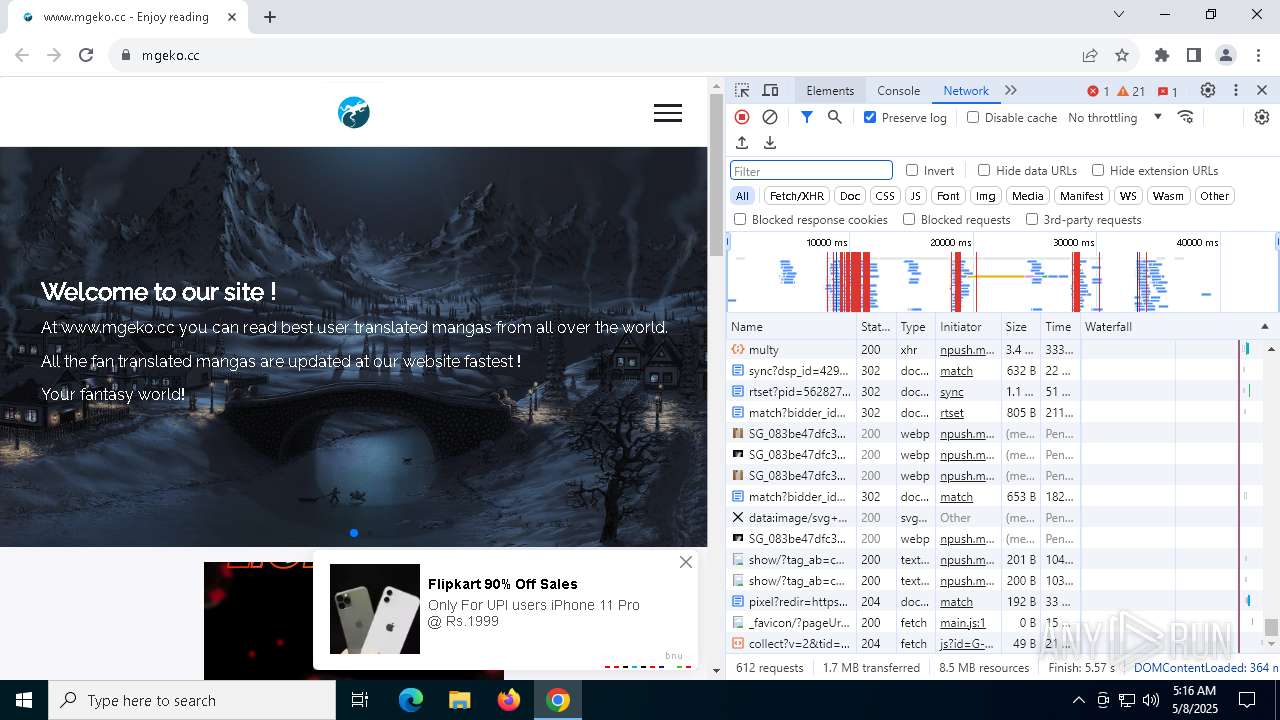This screenshot has width=1280, height=720.
Task: Open network settings gear icon
Action: coord(1262,117)
